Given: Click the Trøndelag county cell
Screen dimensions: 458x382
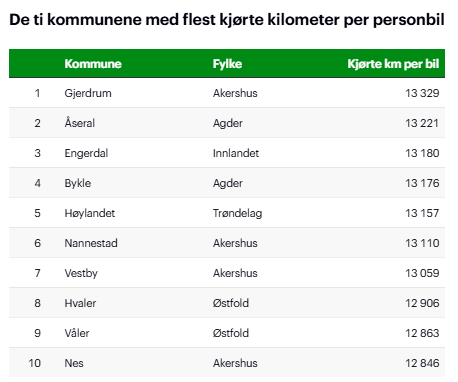Looking at the screenshot, I should [x=238, y=213].
